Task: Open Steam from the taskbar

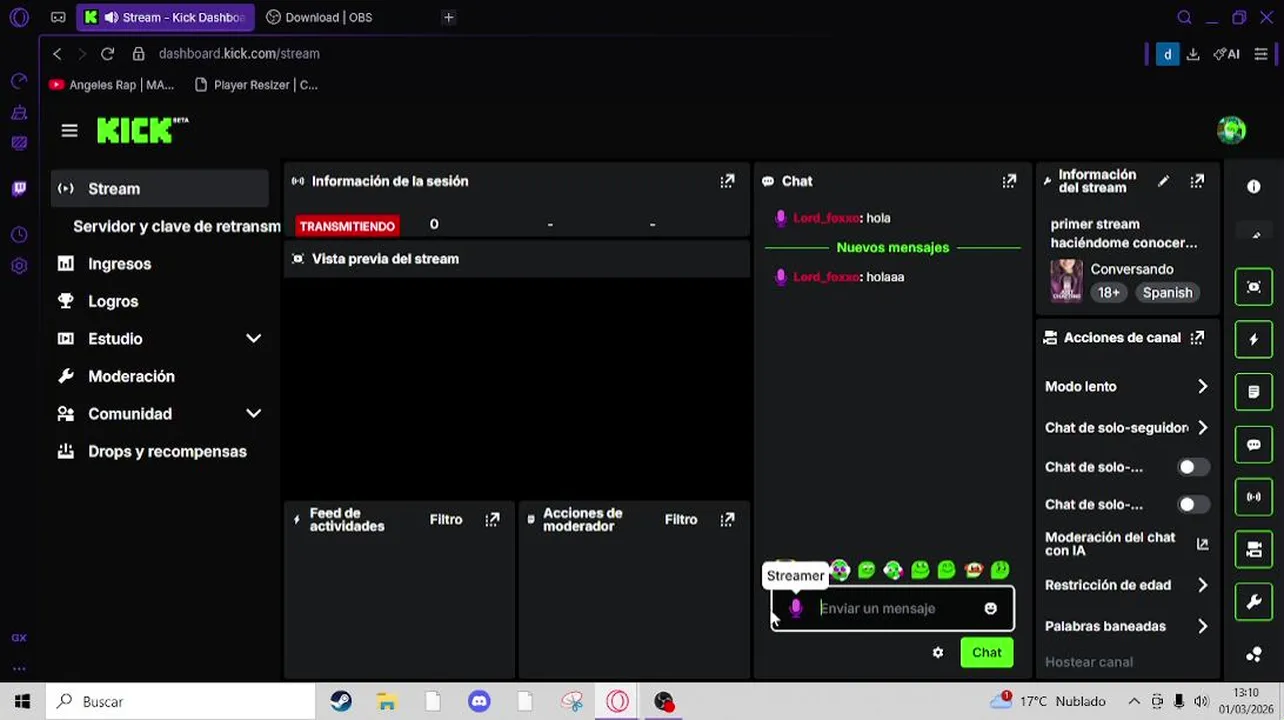Action: 341,702
